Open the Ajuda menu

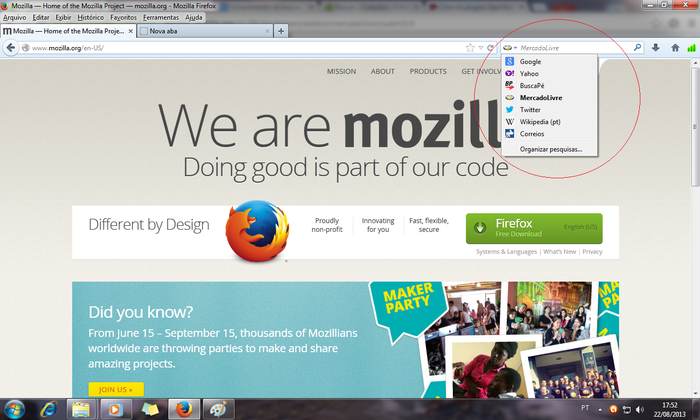[x=194, y=17]
